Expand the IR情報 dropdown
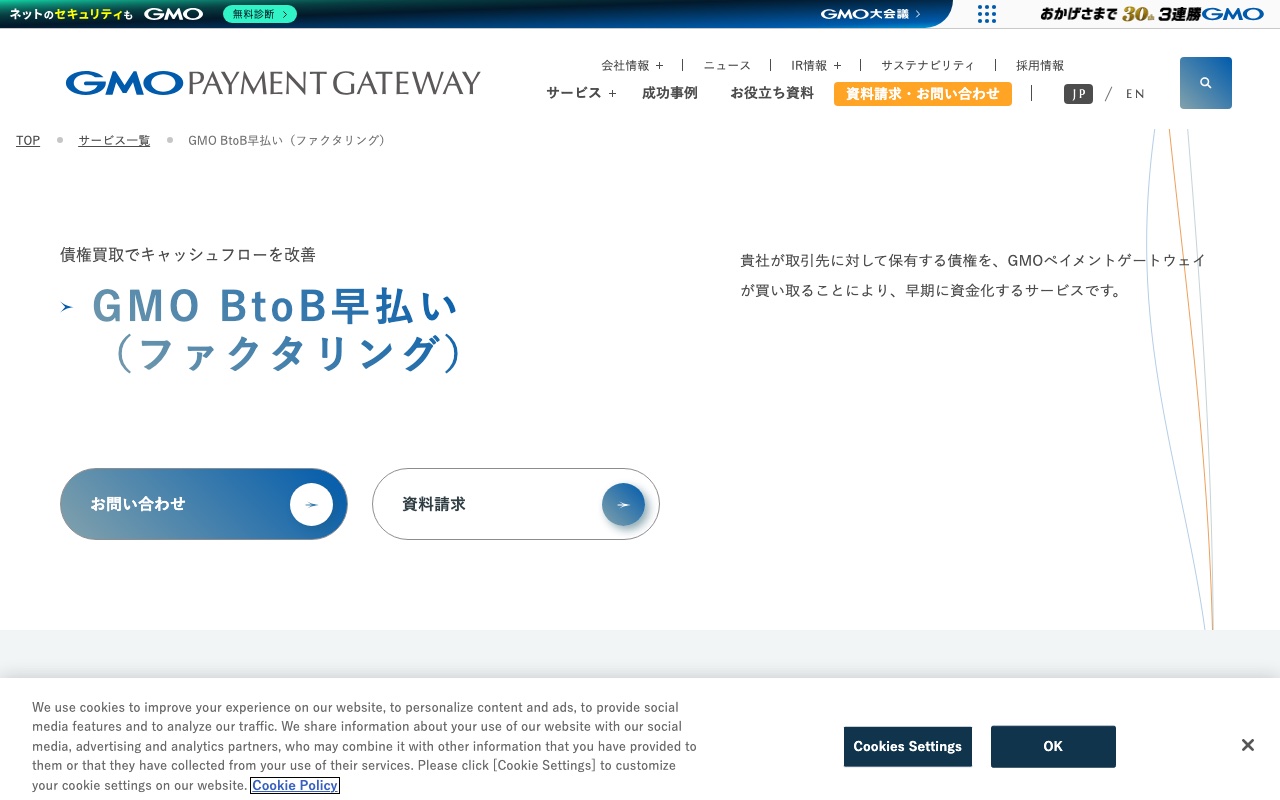The image size is (1280, 800). pyautogui.click(x=815, y=65)
